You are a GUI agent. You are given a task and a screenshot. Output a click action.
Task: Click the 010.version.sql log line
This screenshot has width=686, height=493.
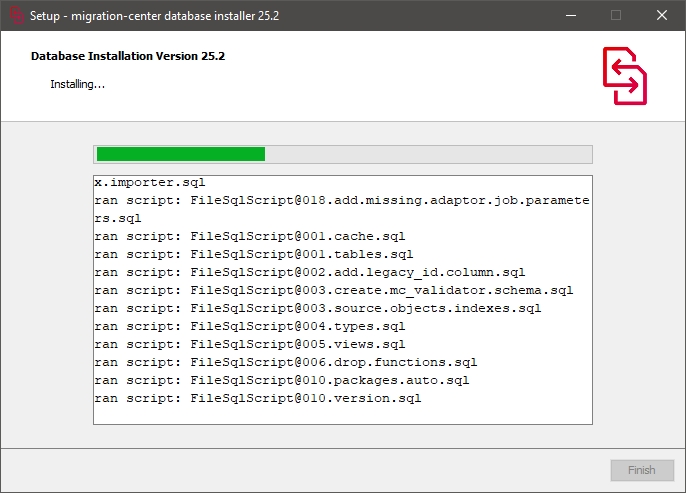(x=258, y=399)
